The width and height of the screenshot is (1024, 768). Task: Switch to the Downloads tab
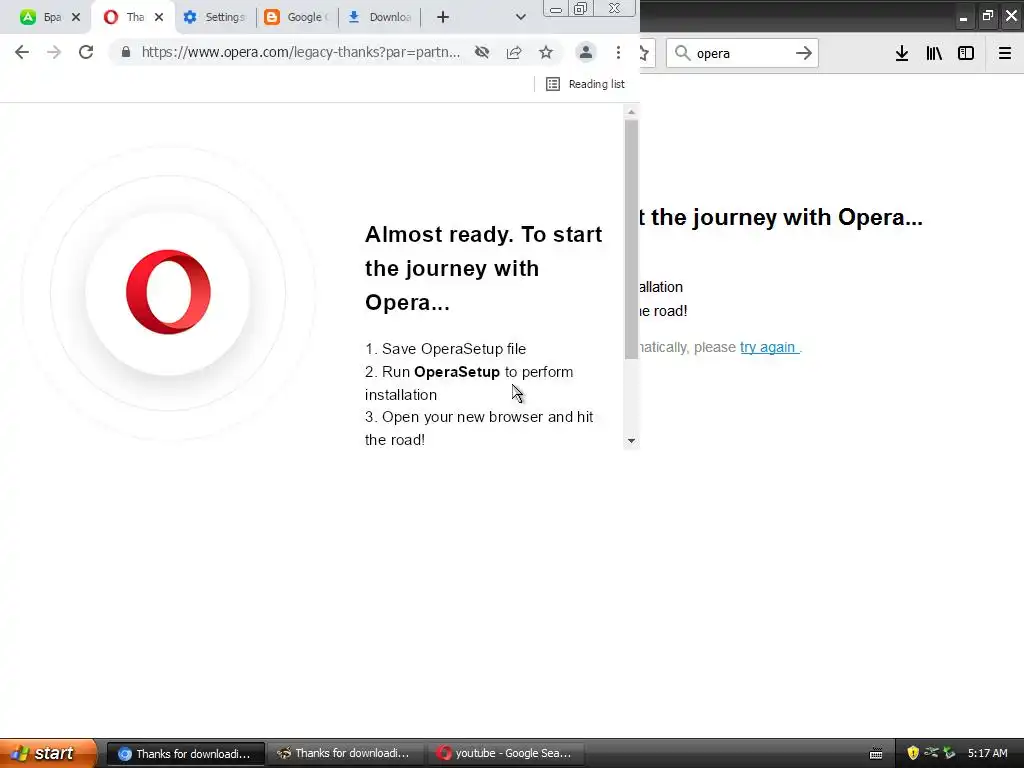(379, 18)
